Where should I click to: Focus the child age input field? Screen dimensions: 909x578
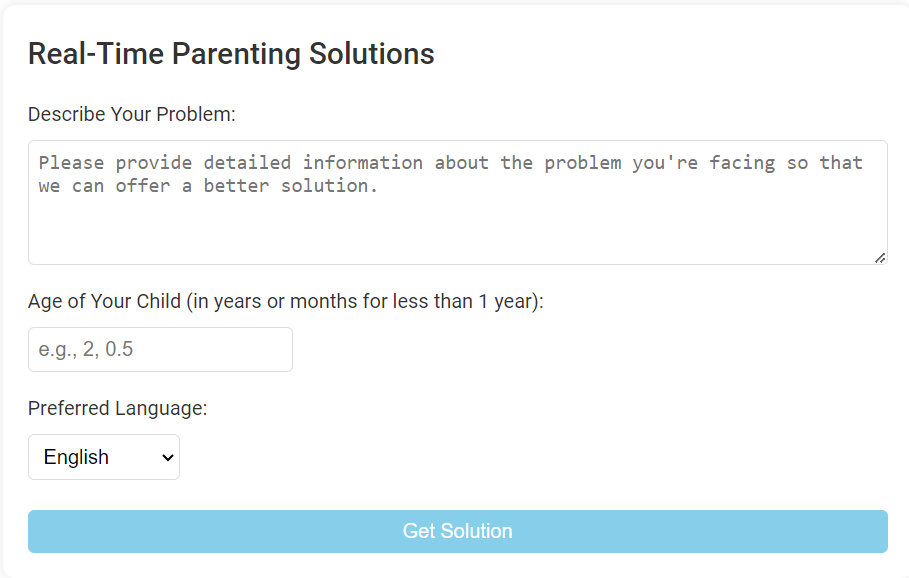(x=160, y=350)
